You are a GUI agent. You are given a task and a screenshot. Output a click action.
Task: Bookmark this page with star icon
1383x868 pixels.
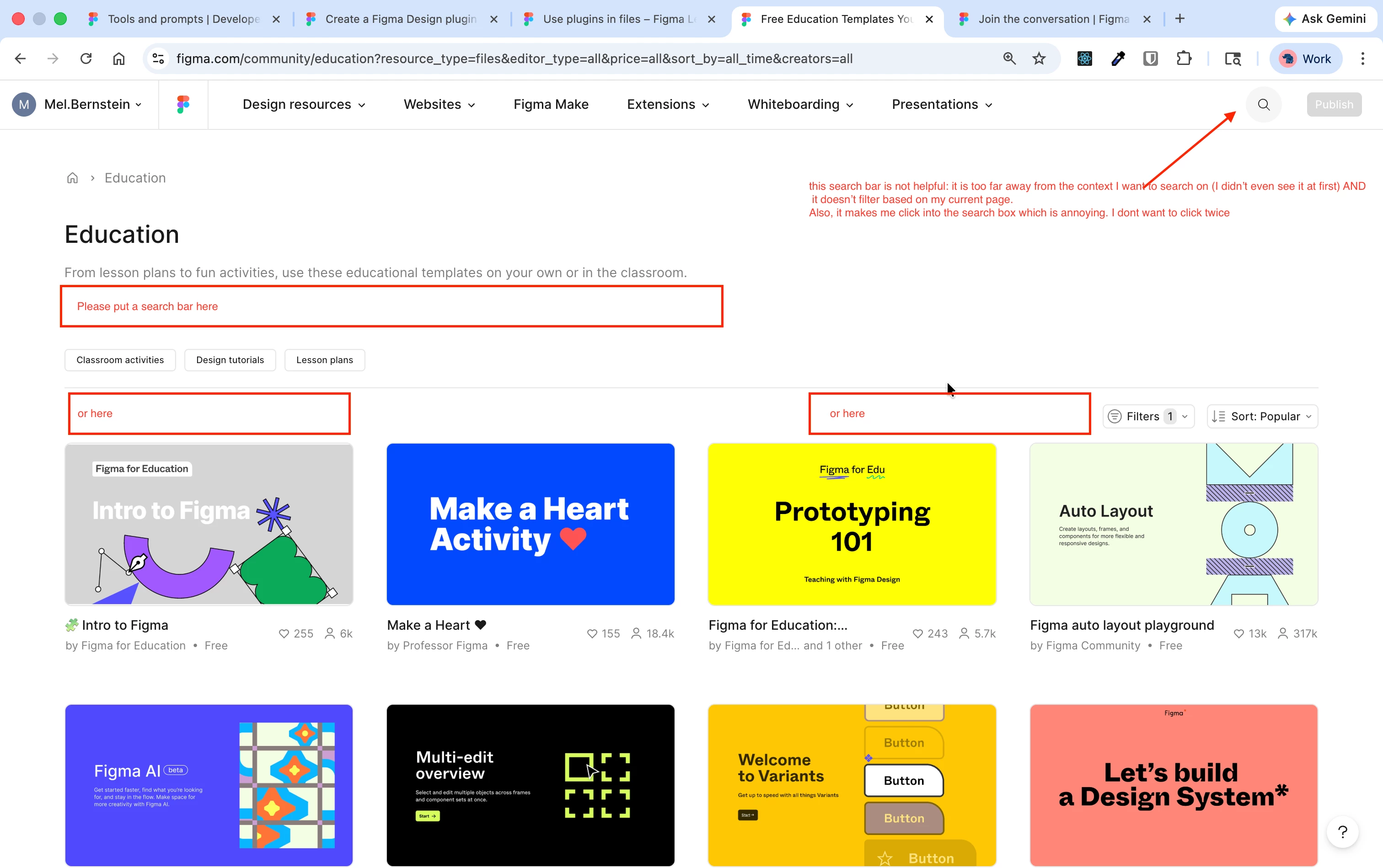pos(1039,59)
